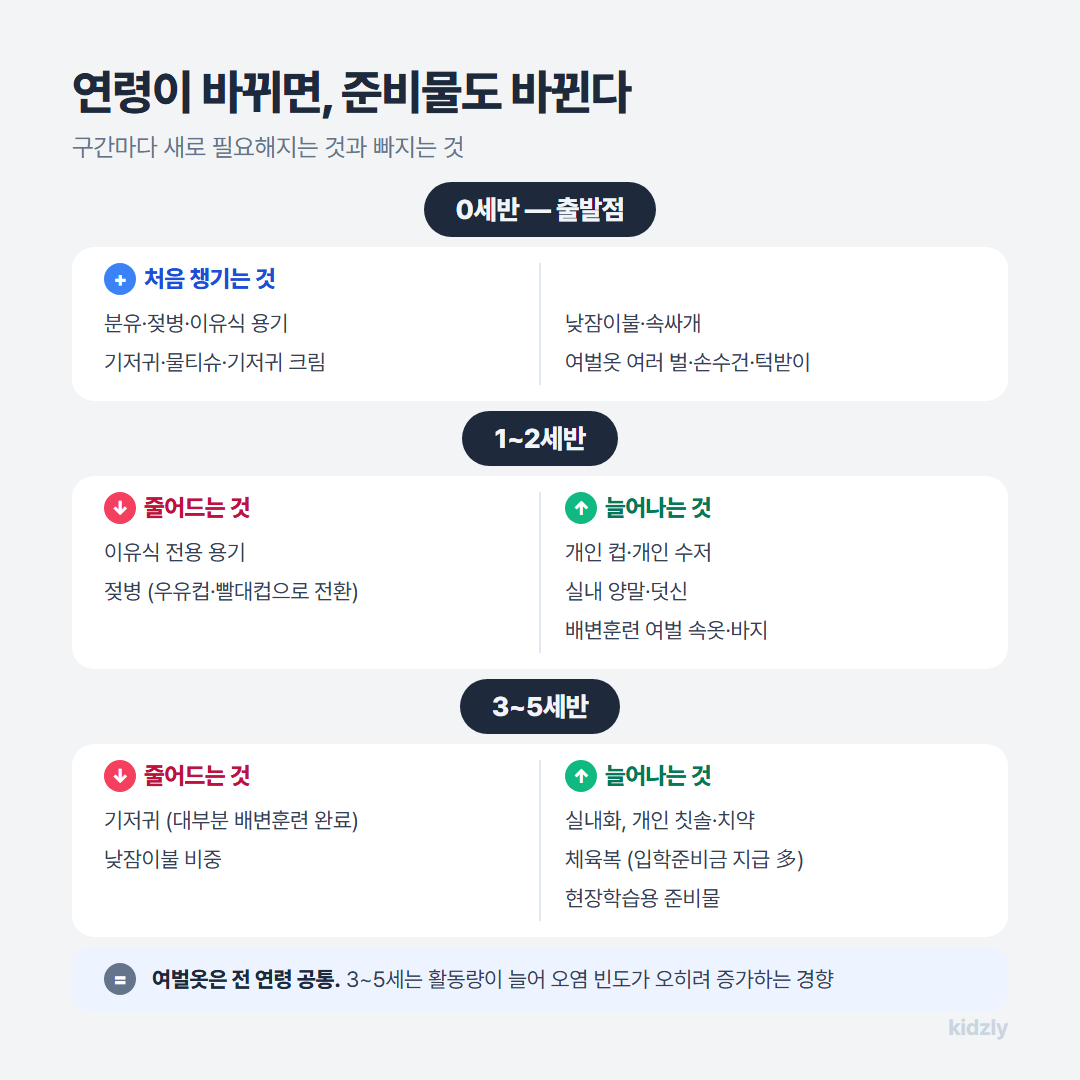Click the red down-arrow icon in the 3~5세반 card

120,776
